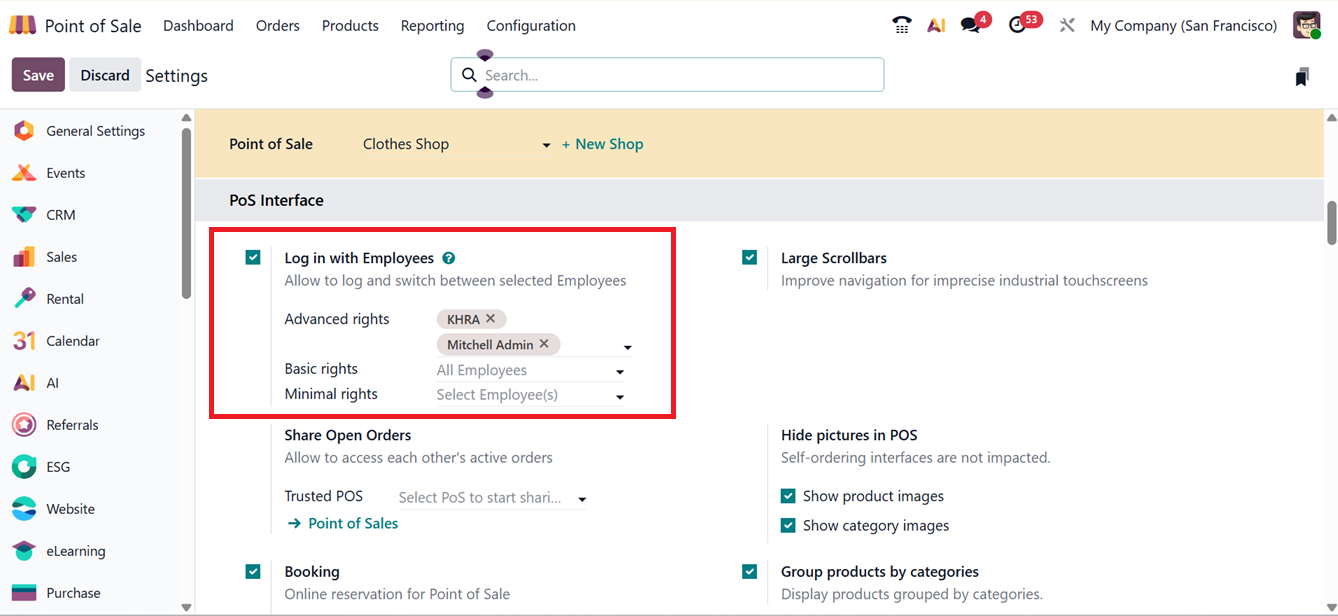
Task: Click the Save button
Action: (38, 75)
